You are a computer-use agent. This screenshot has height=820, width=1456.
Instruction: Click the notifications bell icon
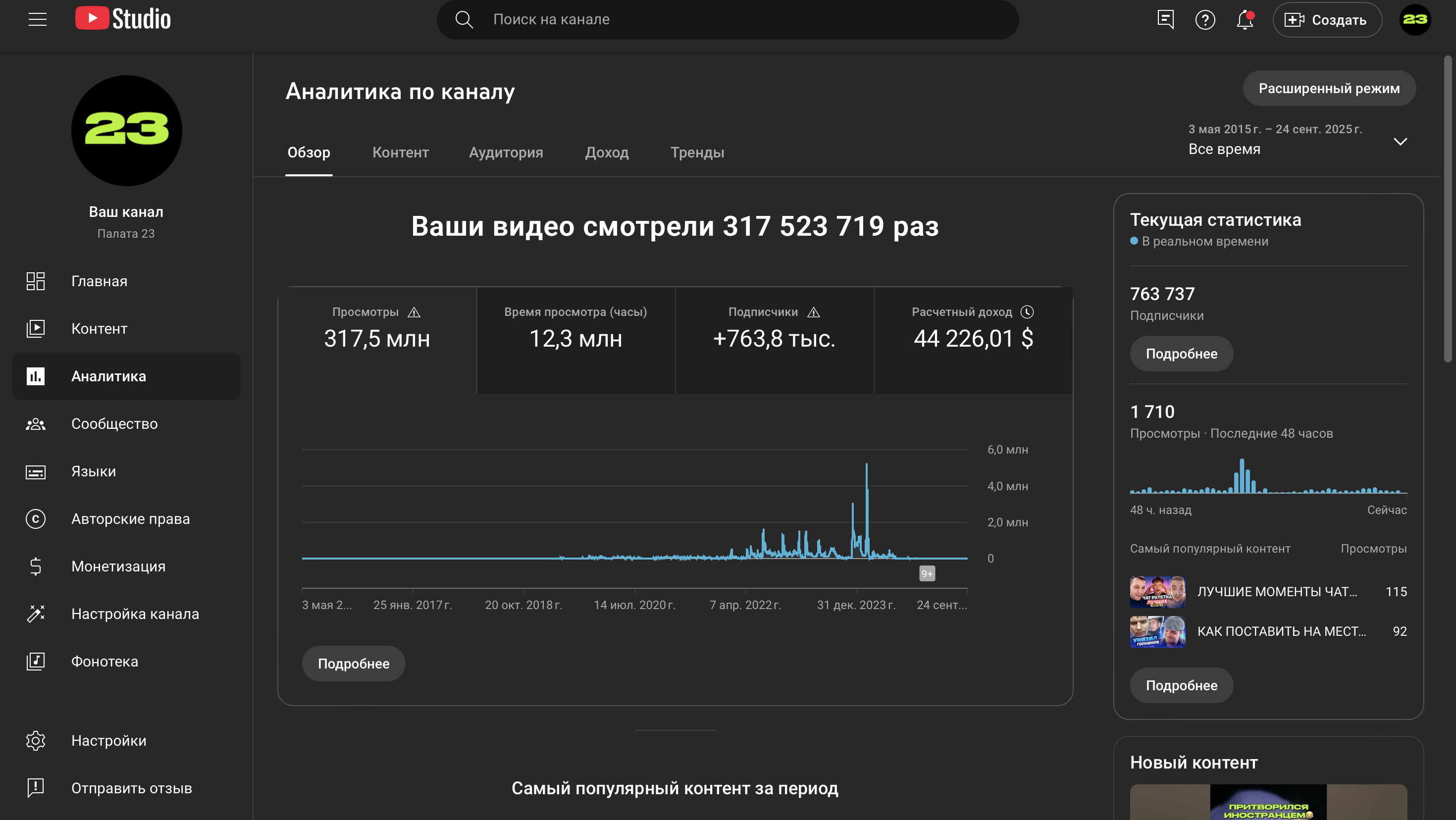[x=1245, y=20]
